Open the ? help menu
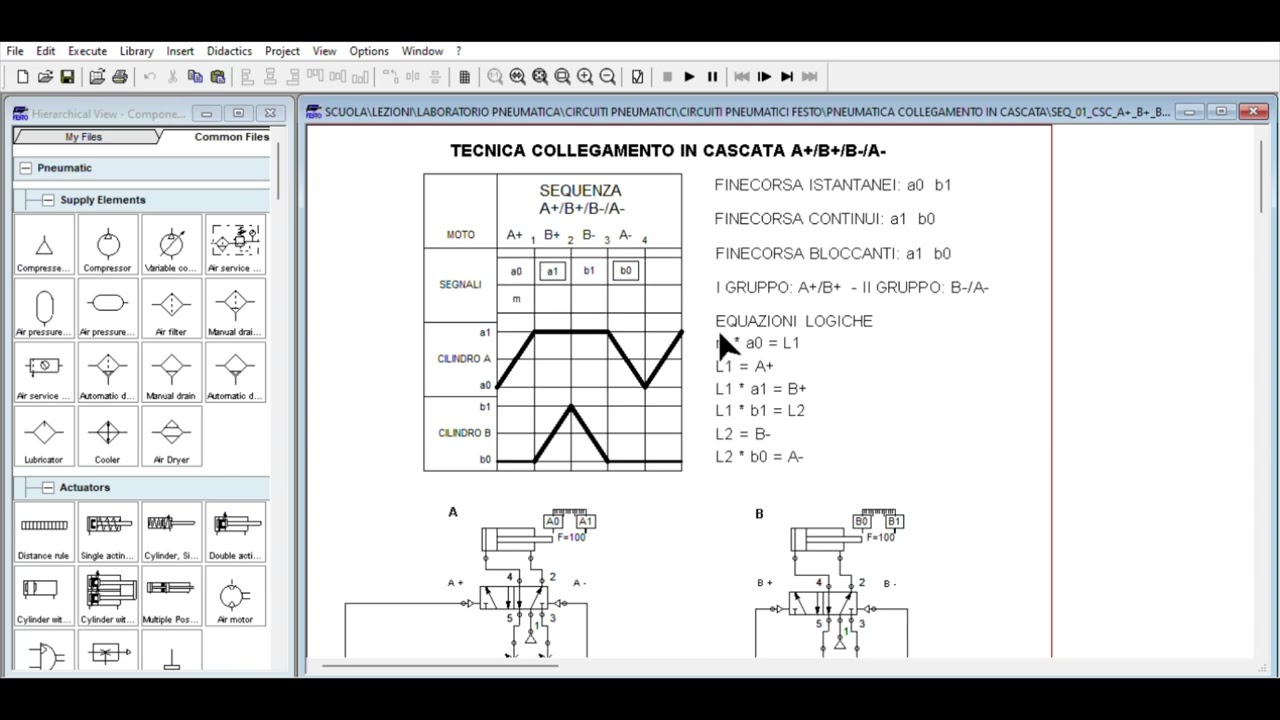1280x720 pixels. 458,51
